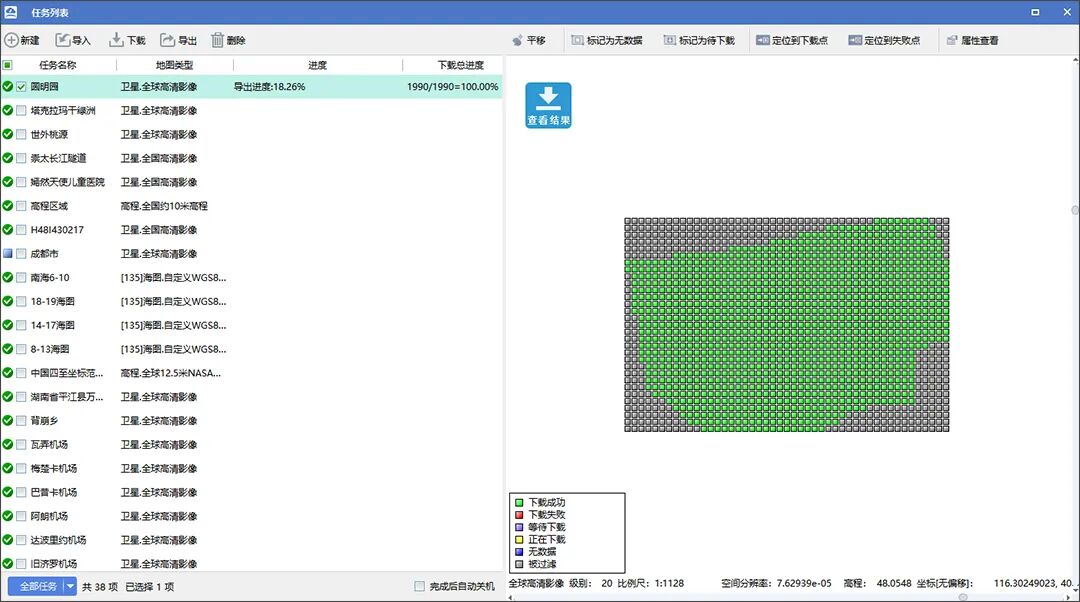The image size is (1080, 602).
Task: Check the 18-19海图 task checkbox
Action: pos(21,301)
